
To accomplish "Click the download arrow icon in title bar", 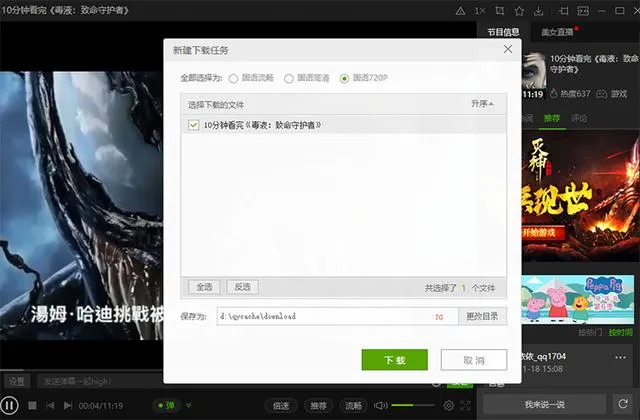I will 539,11.
